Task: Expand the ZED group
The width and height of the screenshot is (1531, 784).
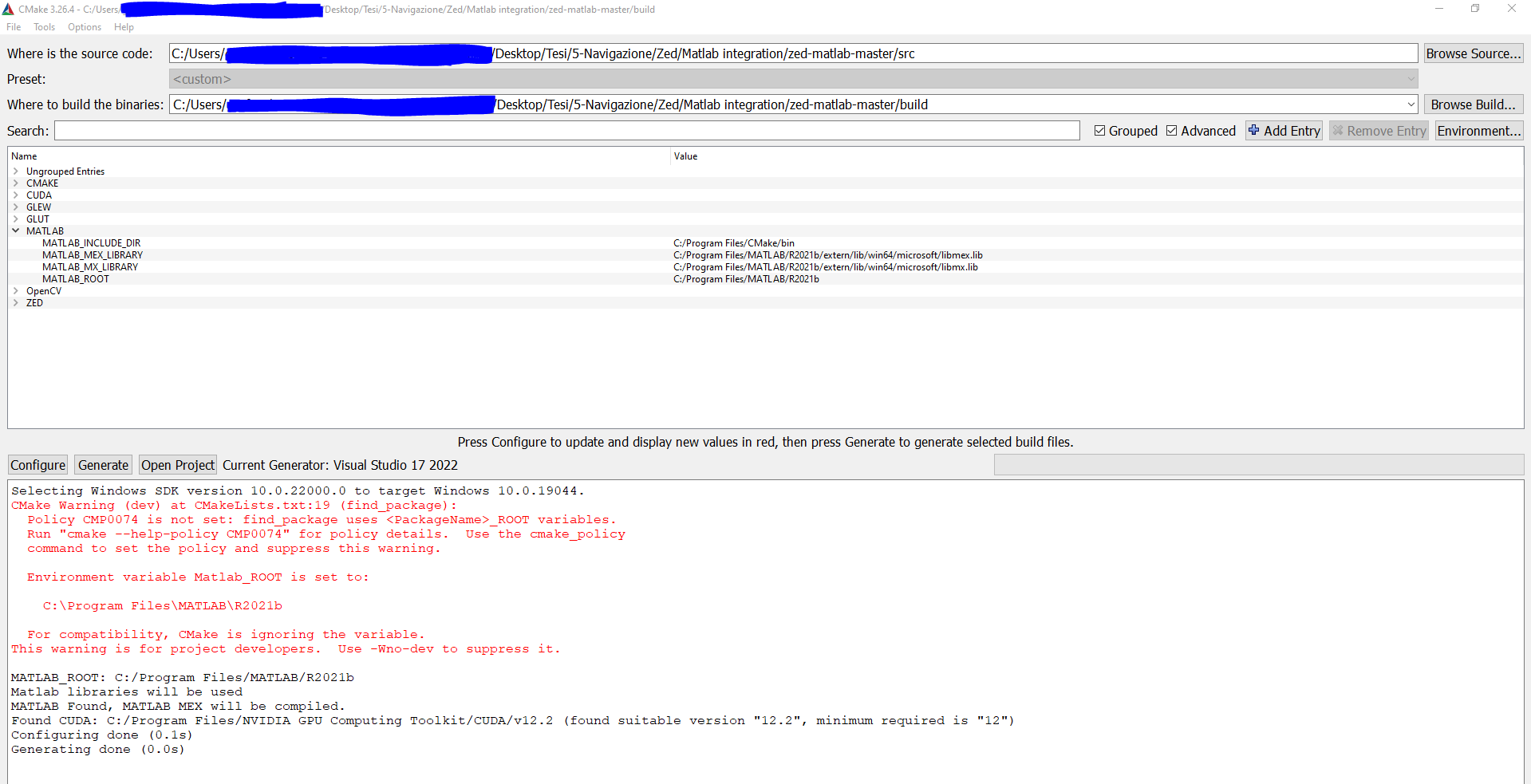Action: [x=16, y=303]
